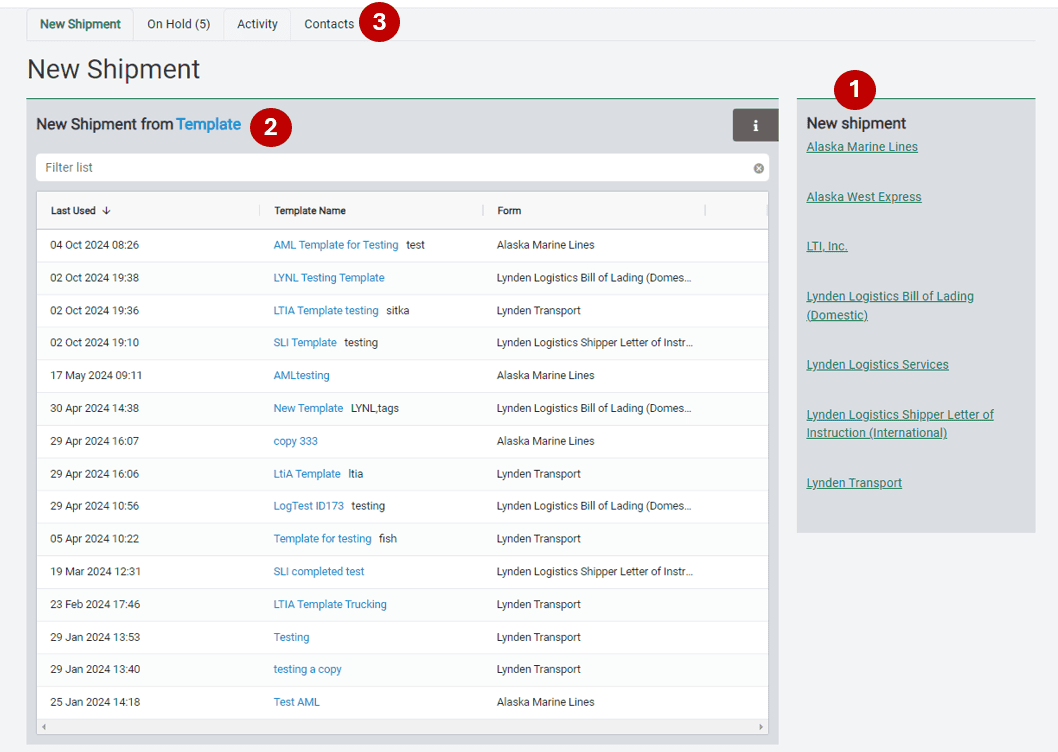The height and width of the screenshot is (752, 1058).
Task: Select the date 05 Apr 2024 10:22
Action: point(94,539)
